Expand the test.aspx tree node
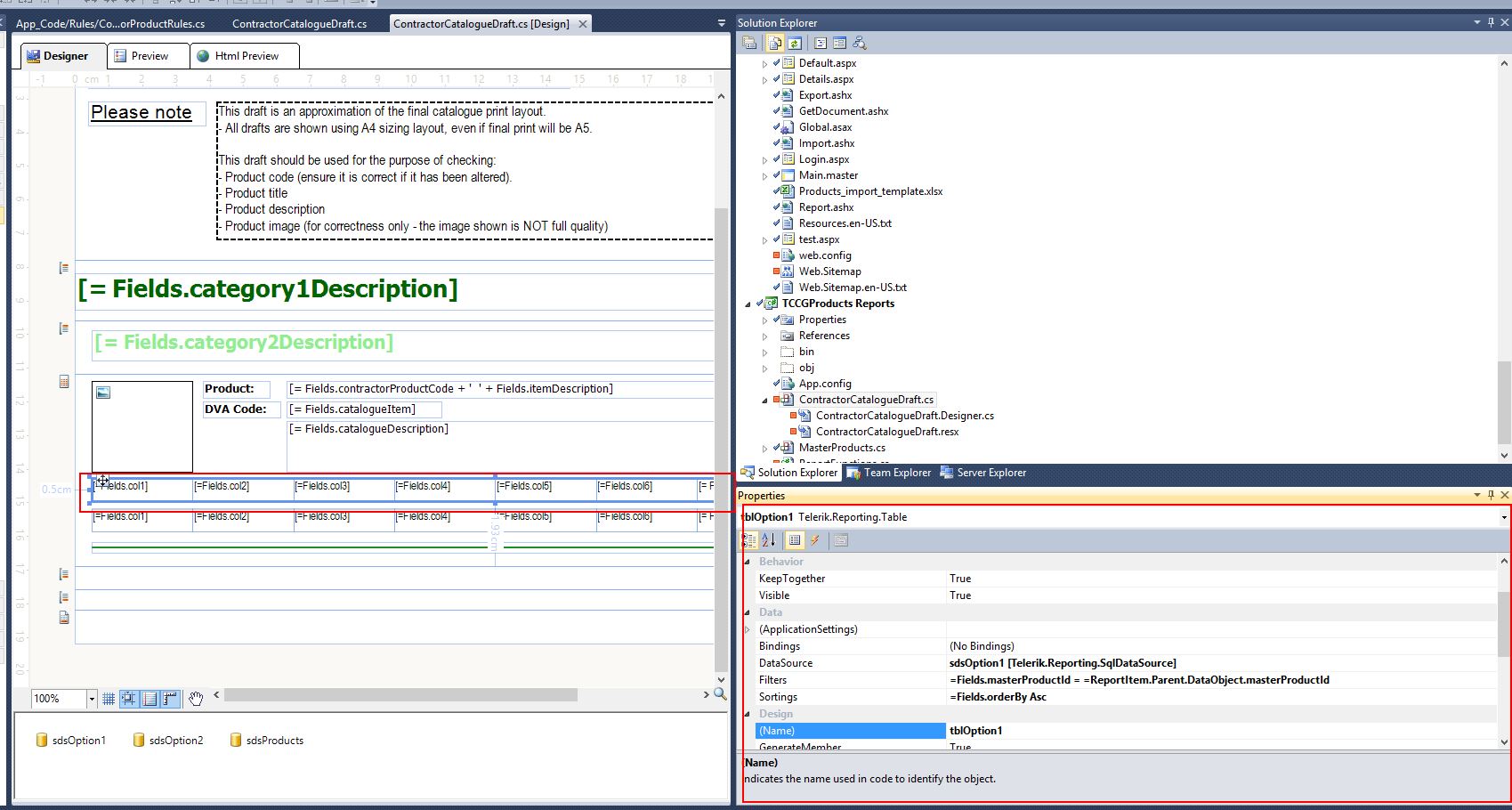Screen dimensions: 1512x810 [x=764, y=240]
